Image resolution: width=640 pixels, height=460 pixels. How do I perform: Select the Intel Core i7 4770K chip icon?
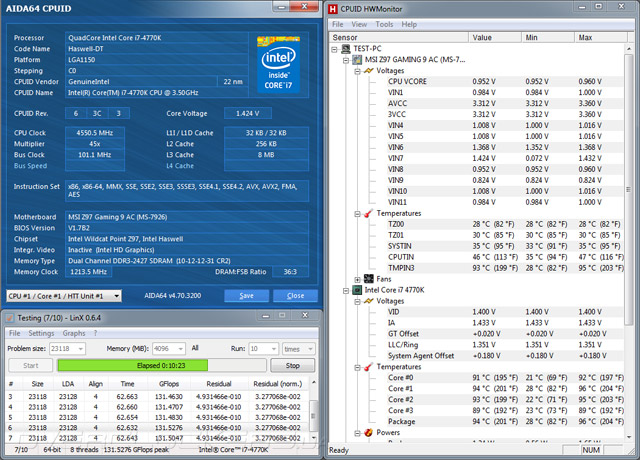(359, 289)
